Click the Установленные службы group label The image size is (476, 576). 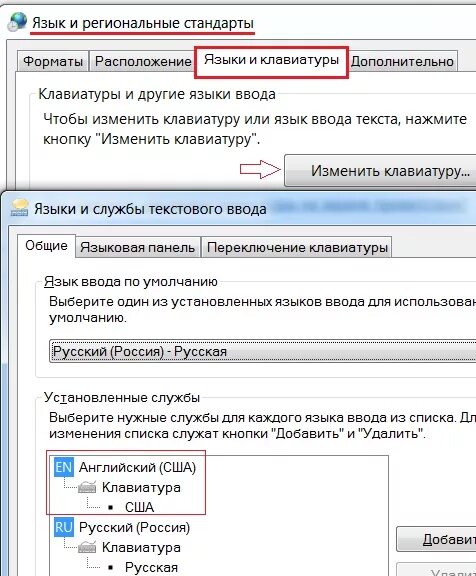tap(122, 397)
